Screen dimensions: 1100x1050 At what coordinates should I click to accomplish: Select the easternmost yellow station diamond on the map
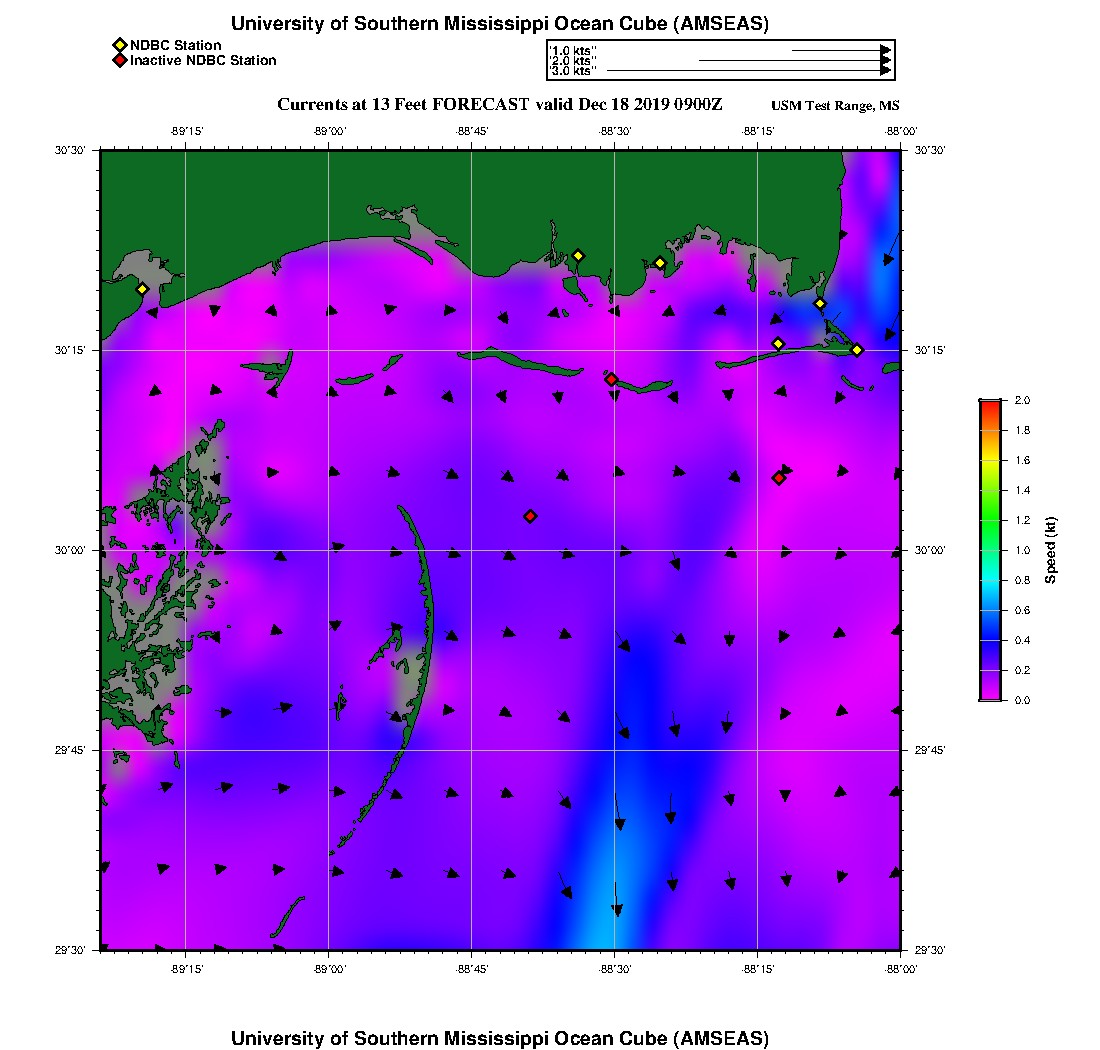(x=857, y=350)
